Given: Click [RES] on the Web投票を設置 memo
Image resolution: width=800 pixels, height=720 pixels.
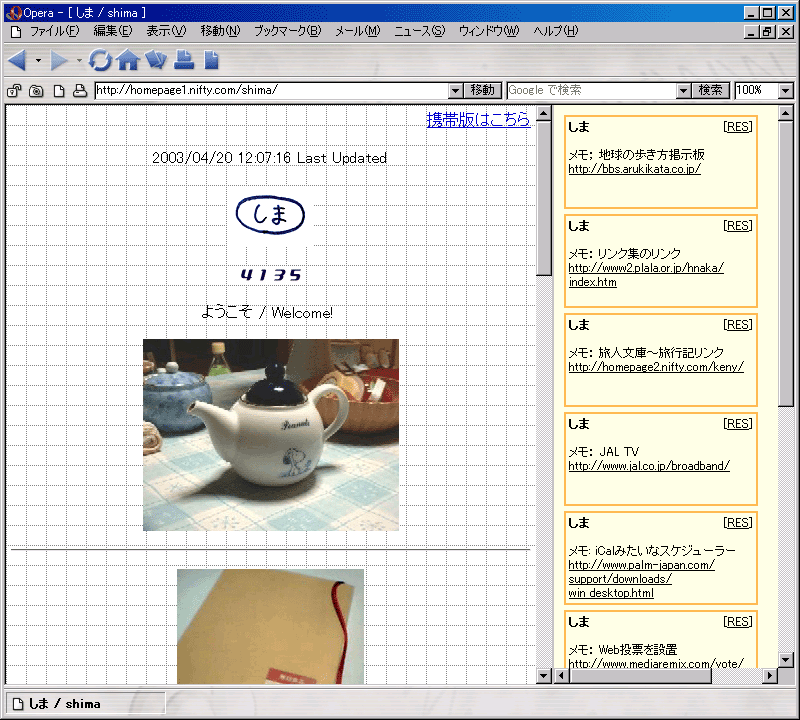Looking at the screenshot, I should [x=738, y=622].
